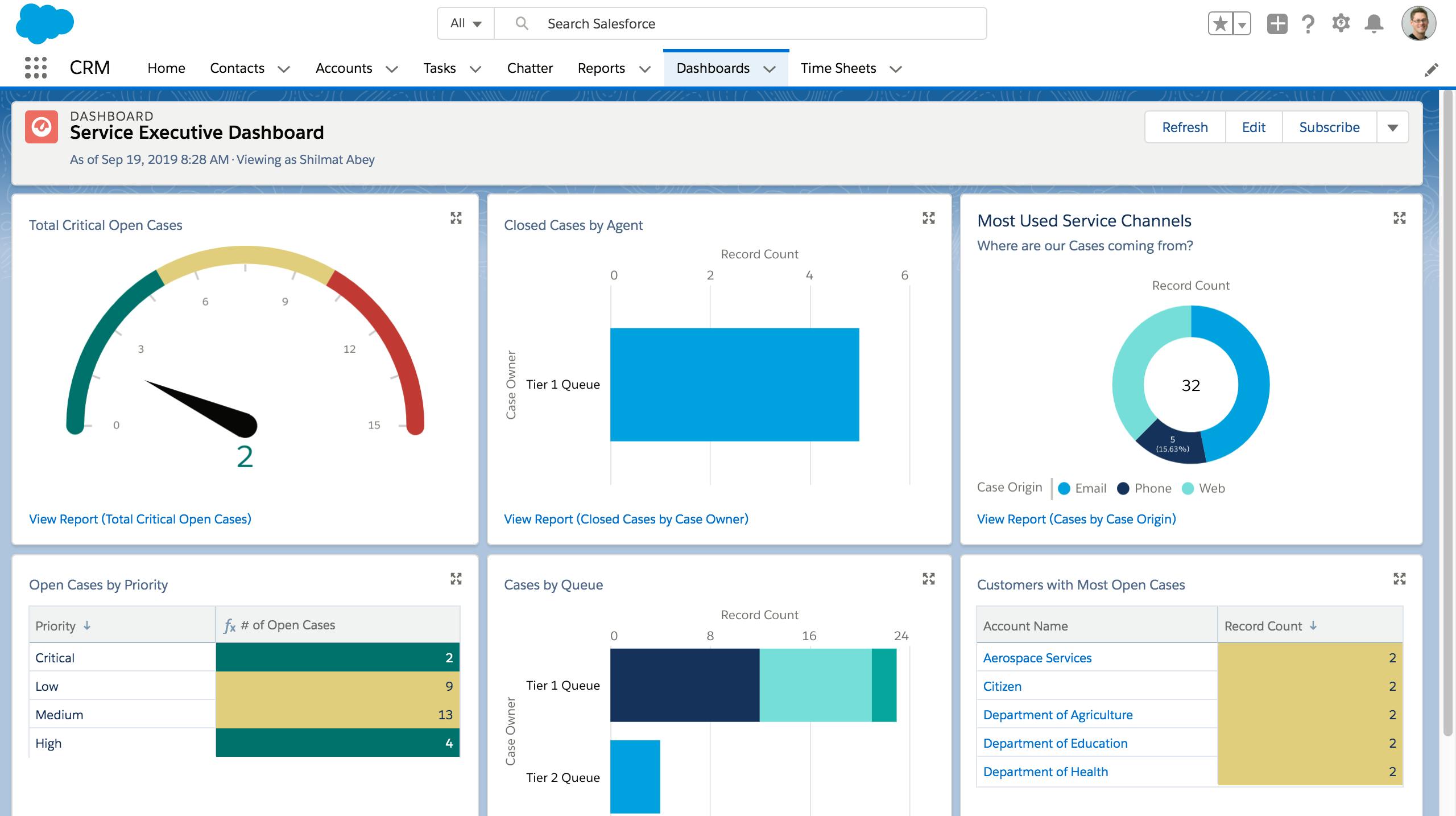Open Global Actions plus icon
This screenshot has width=1456, height=816.
(x=1277, y=24)
